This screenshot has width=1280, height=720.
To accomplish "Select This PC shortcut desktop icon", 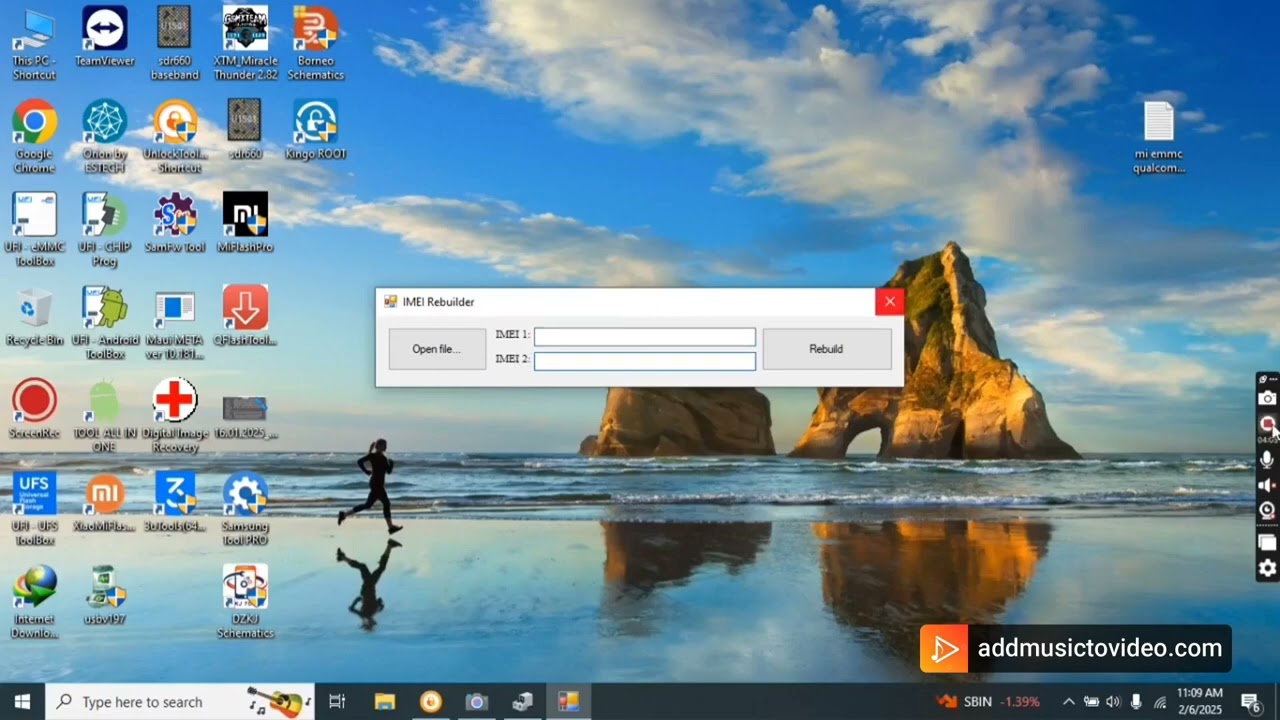I will pyautogui.click(x=34, y=44).
